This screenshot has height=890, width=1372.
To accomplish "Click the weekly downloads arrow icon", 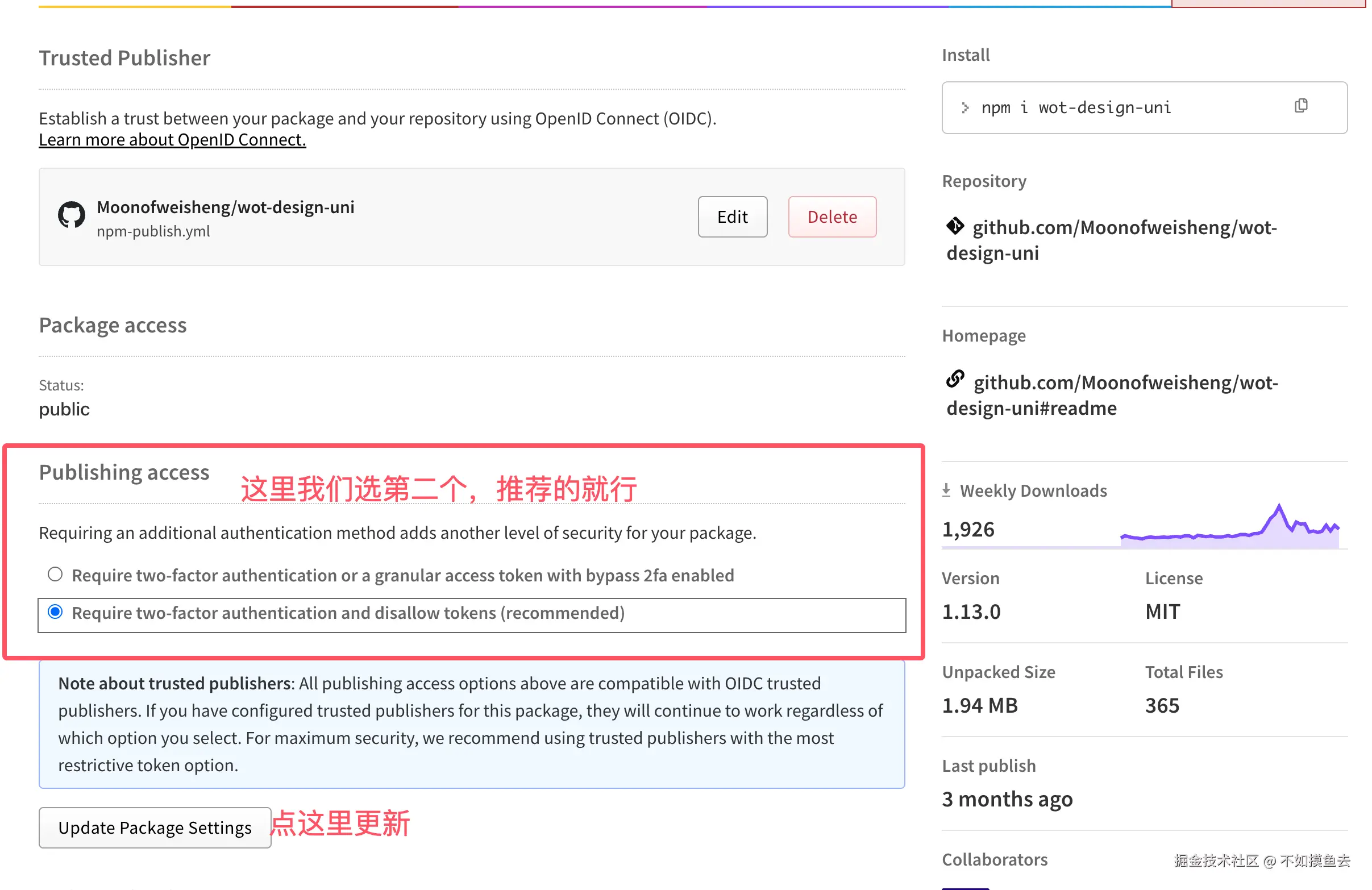I will click(x=946, y=490).
